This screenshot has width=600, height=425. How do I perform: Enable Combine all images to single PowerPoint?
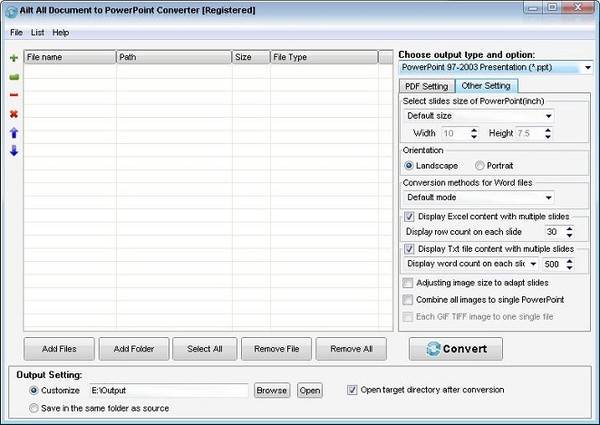(x=408, y=300)
